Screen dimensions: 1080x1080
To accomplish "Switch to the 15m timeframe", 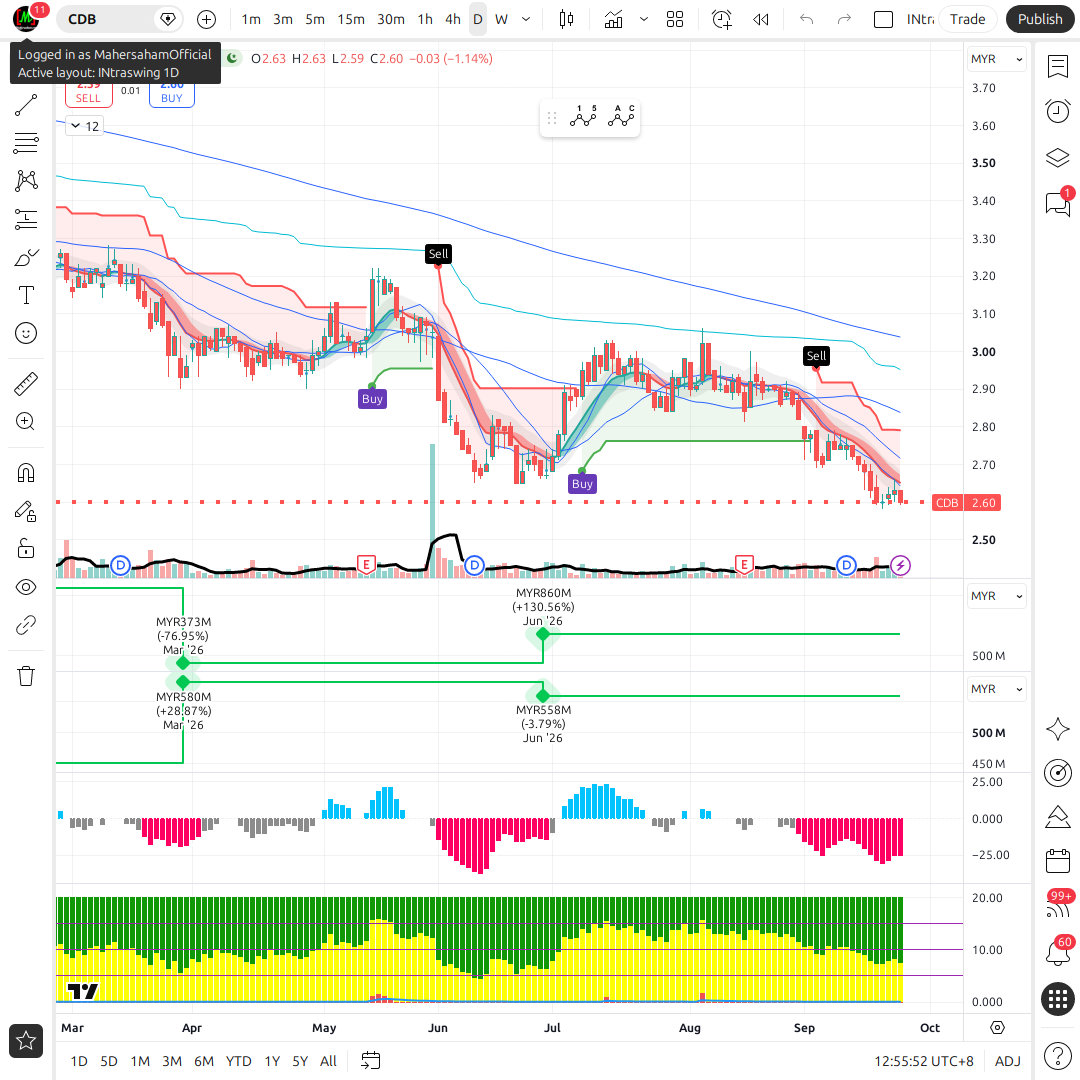I will [x=351, y=19].
